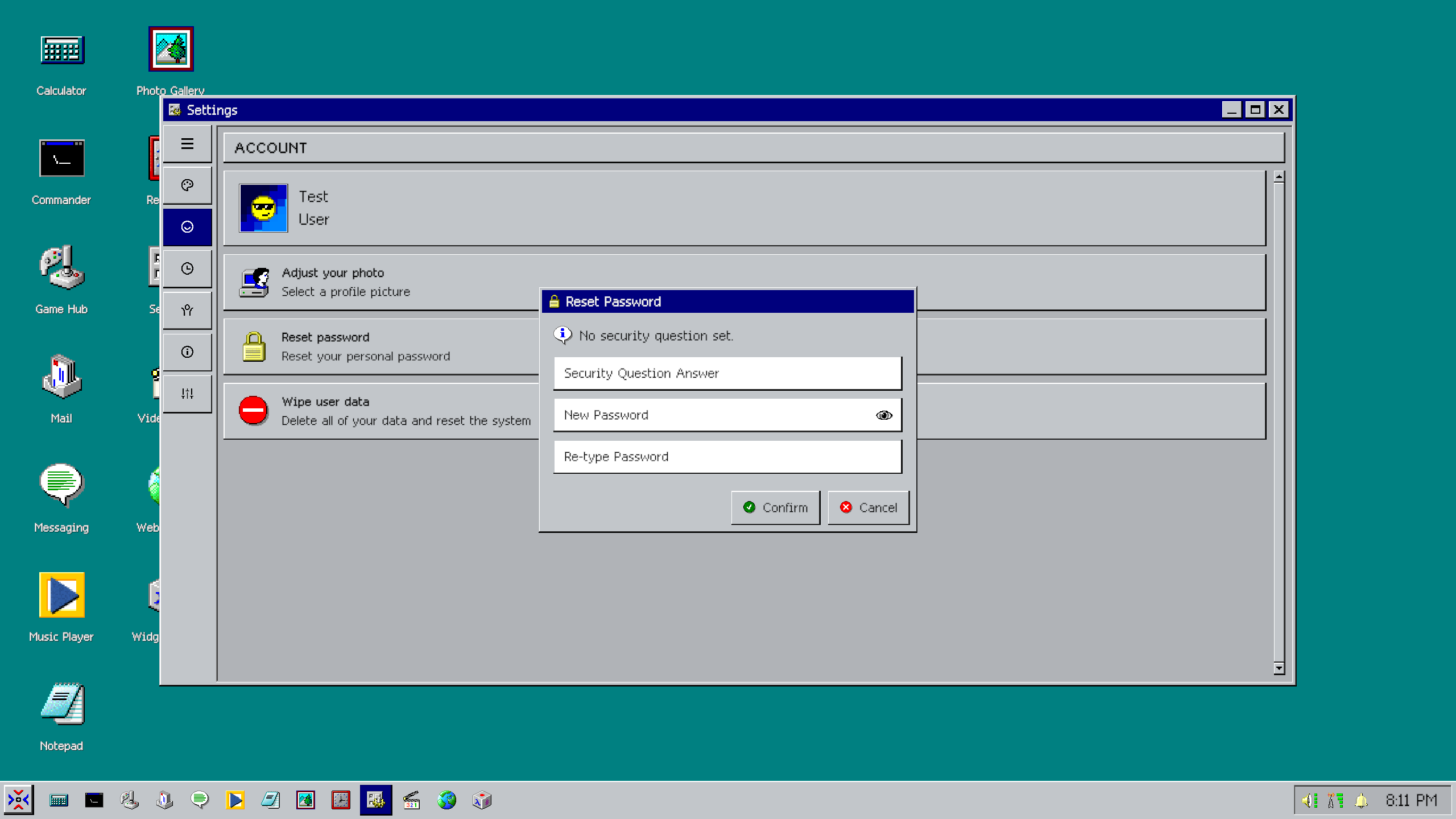The image size is (1456, 819).
Task: Open the start menu button on taskbar
Action: click(x=19, y=800)
